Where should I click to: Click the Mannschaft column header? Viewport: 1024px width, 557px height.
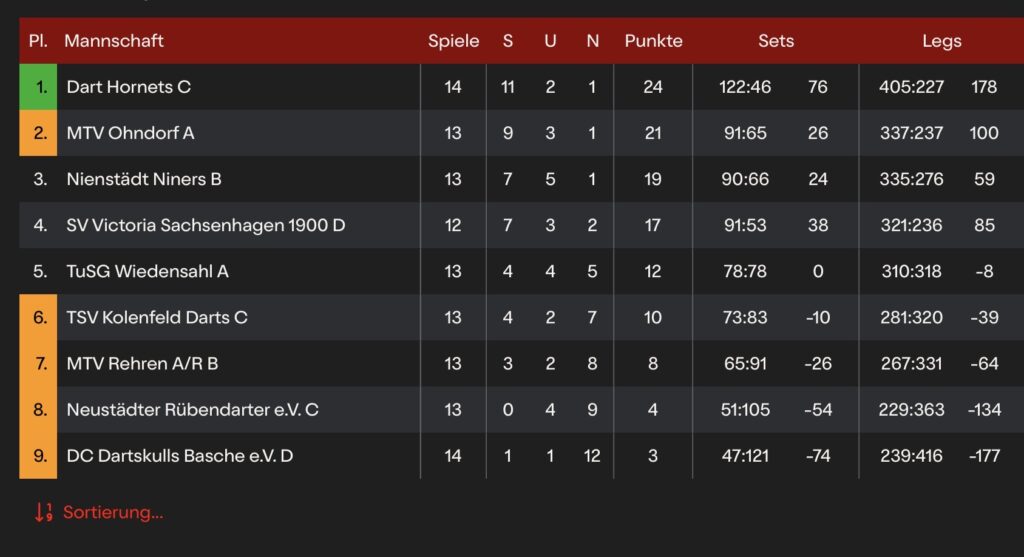click(x=114, y=41)
